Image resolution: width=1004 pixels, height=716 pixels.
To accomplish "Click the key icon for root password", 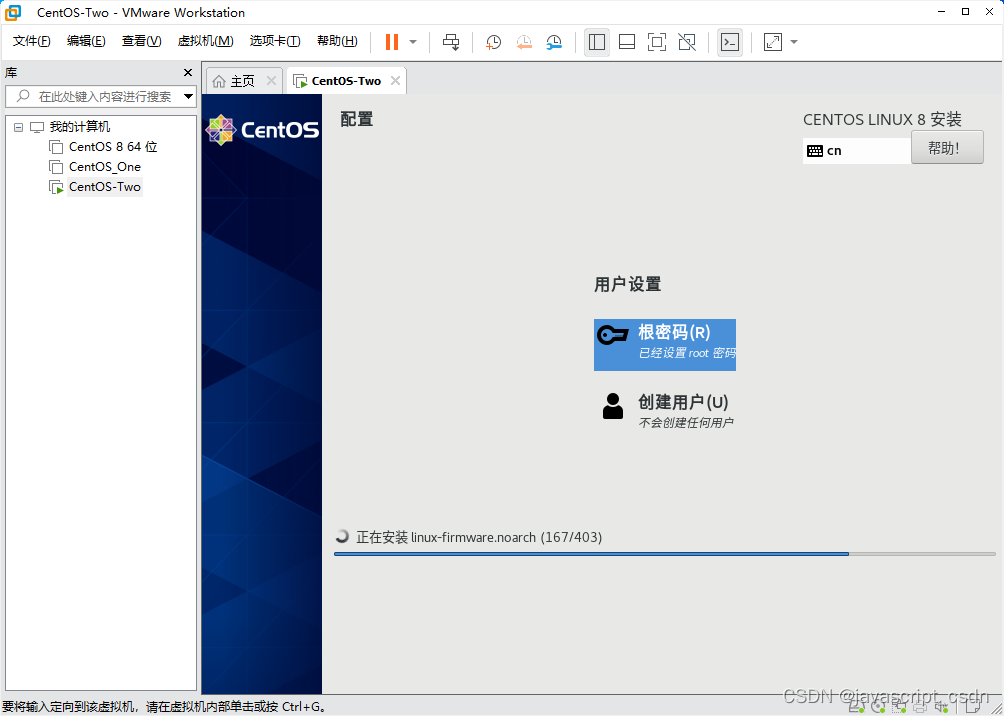I will [x=612, y=334].
